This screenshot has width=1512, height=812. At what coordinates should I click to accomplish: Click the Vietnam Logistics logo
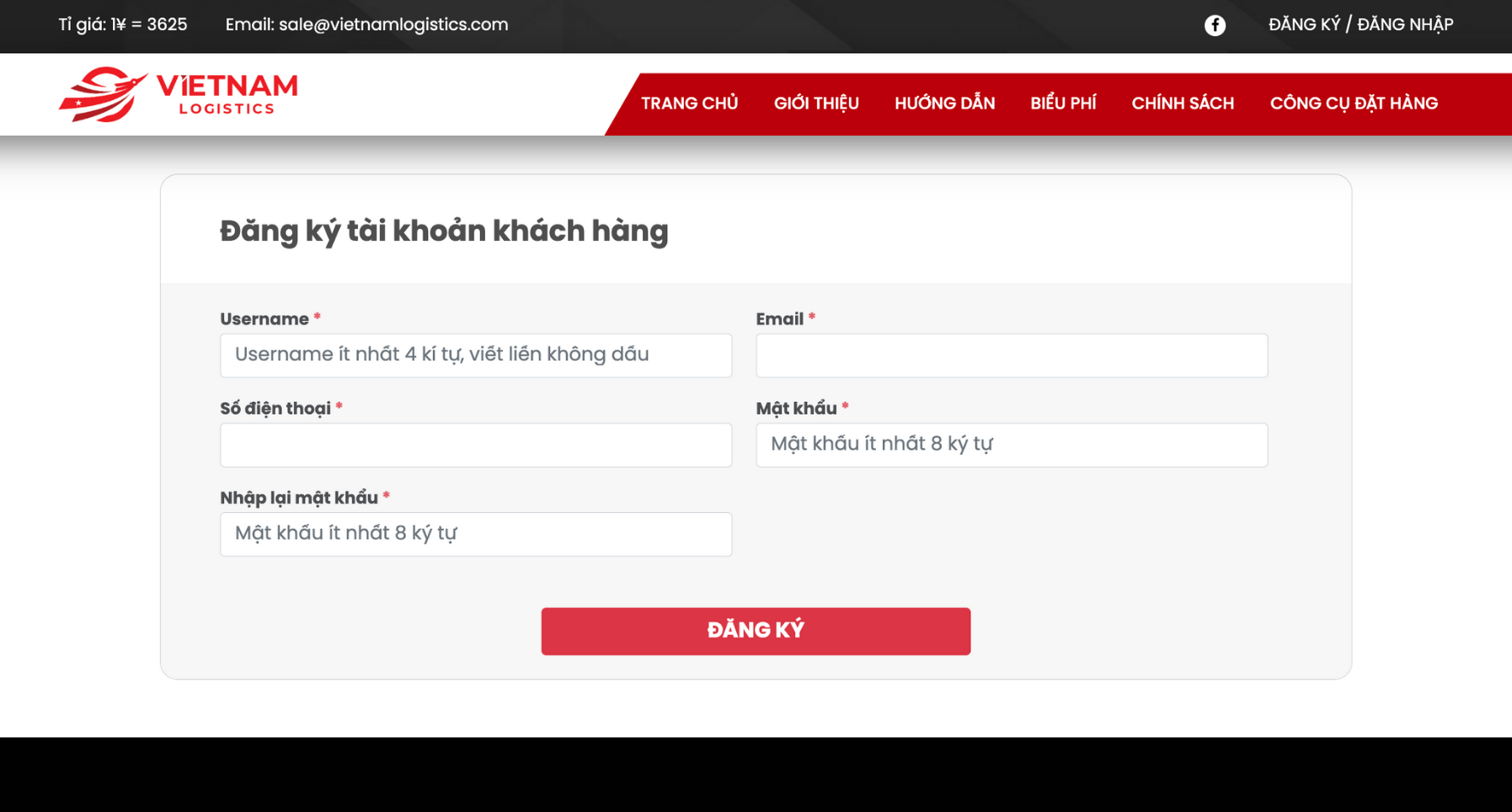[178, 94]
